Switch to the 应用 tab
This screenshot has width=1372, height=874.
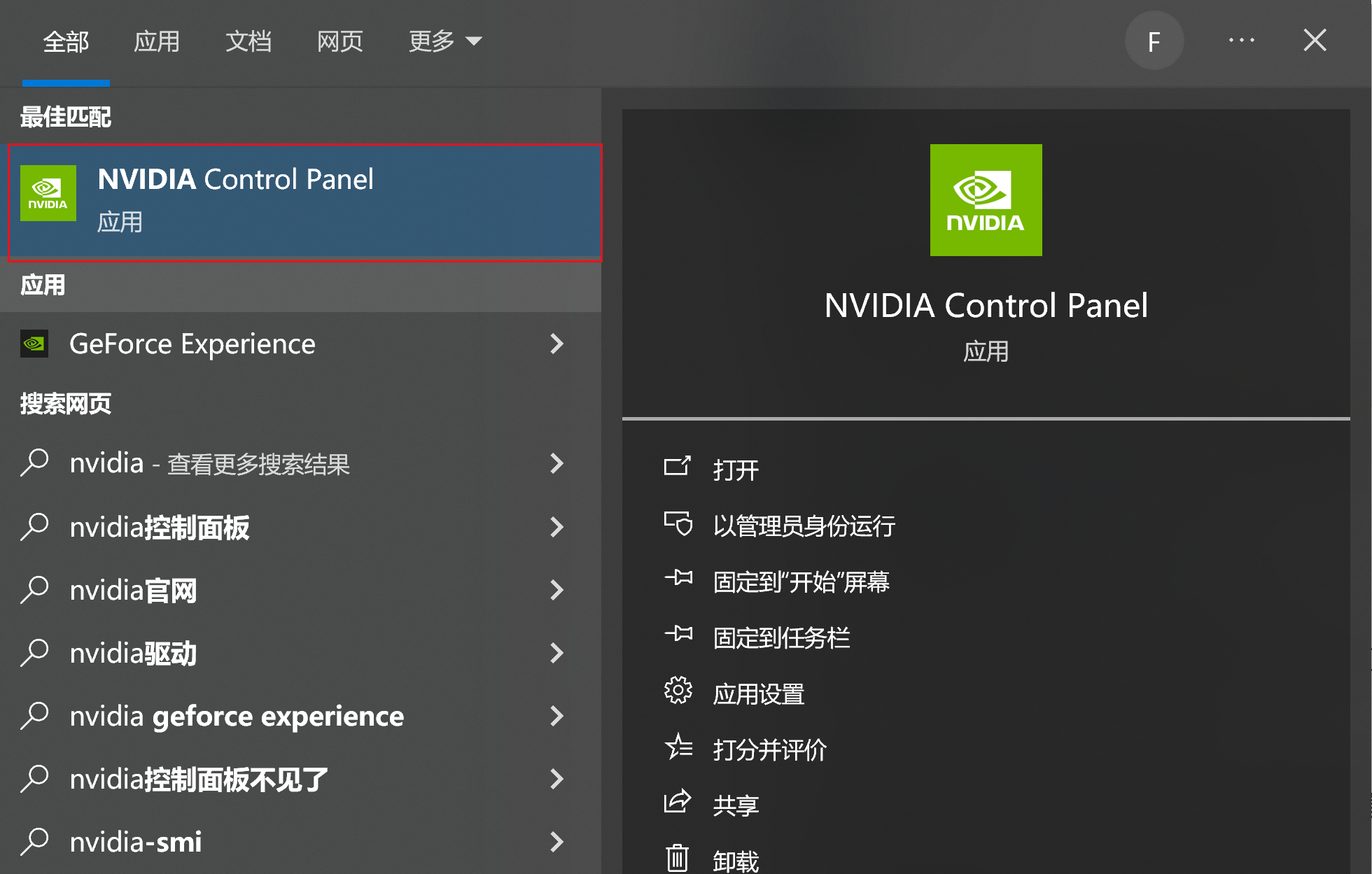point(157,41)
